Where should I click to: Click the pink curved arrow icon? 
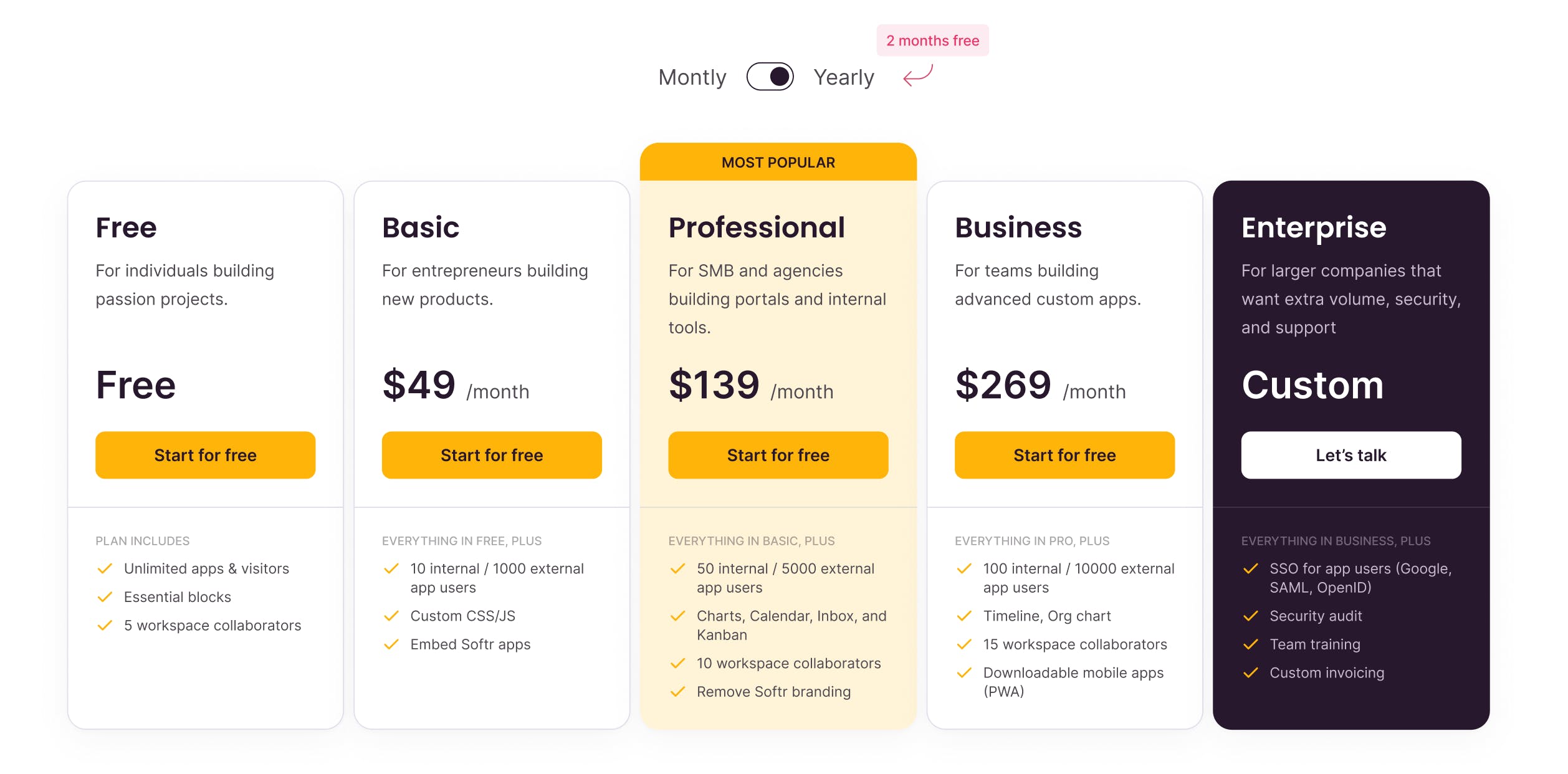pyautogui.click(x=918, y=75)
